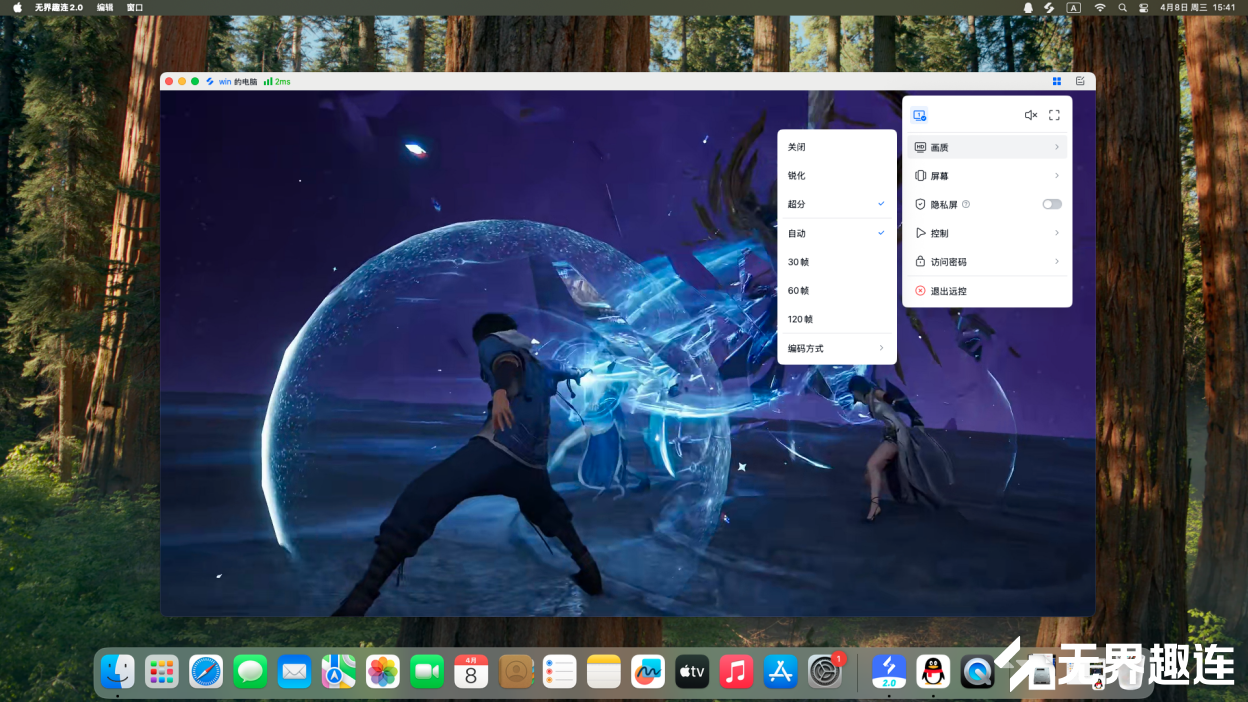Open 无界趣连 2.0 app in the Dock
Screen dimensions: 1248x702
coord(888,671)
